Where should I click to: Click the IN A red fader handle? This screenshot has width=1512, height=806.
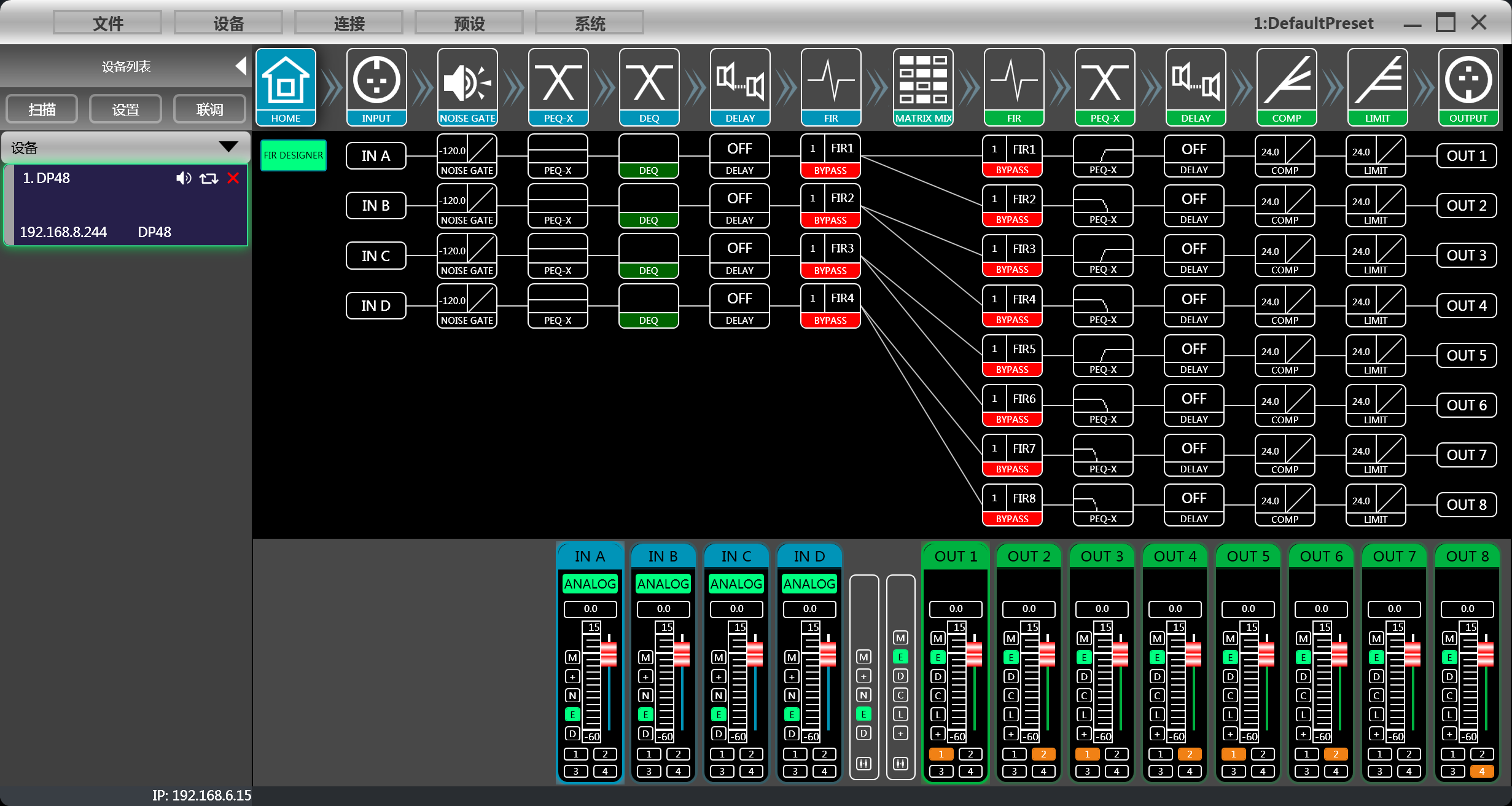pyautogui.click(x=609, y=654)
